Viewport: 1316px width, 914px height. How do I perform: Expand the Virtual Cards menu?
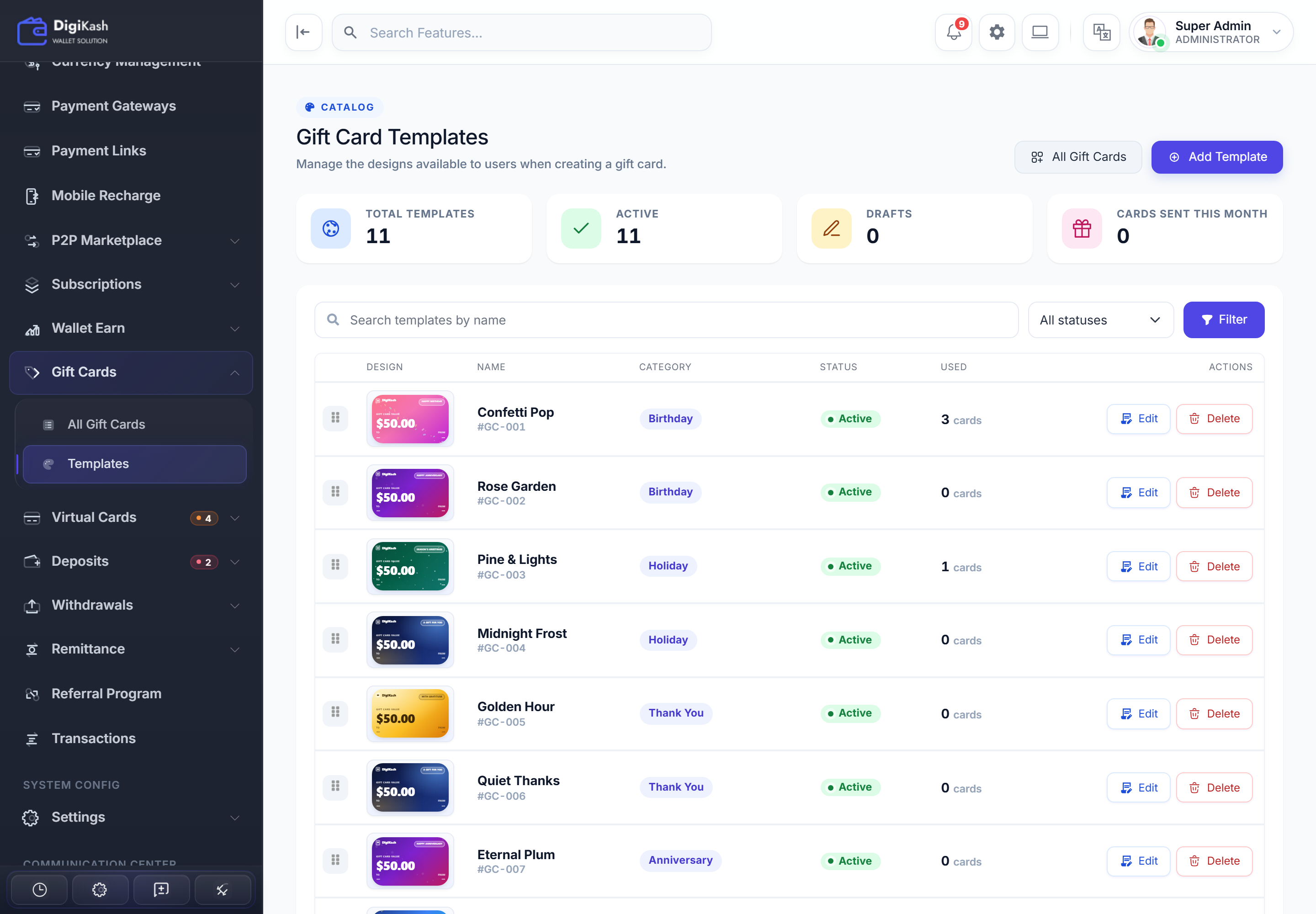[235, 518]
